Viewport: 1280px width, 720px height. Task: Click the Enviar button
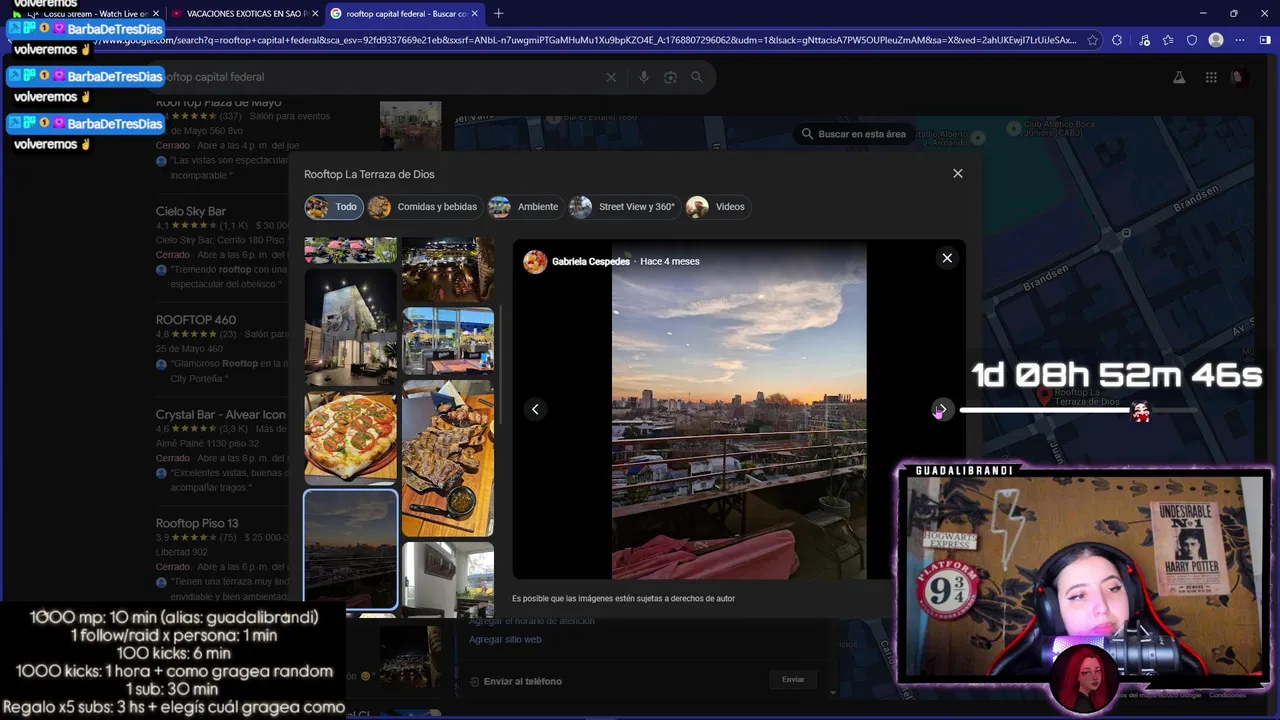793,679
